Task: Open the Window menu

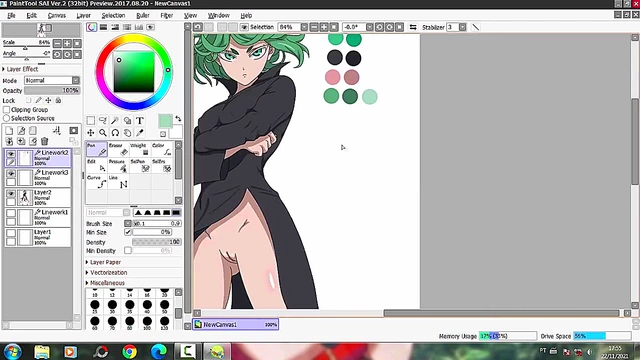Action: pos(219,16)
